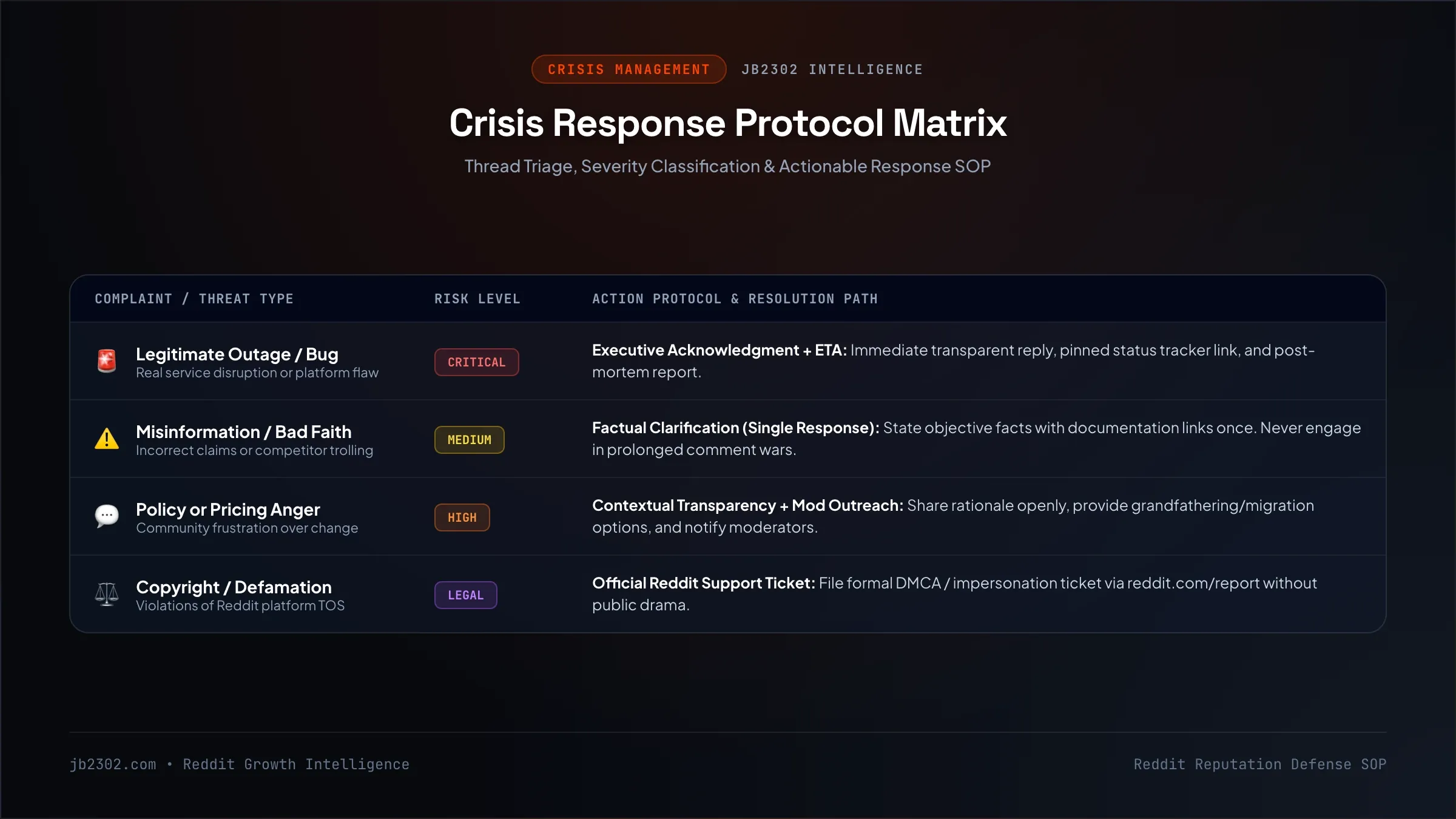Viewport: 1456px width, 819px height.
Task: Click the Policy or Pricing Anger row title
Action: coord(228,509)
